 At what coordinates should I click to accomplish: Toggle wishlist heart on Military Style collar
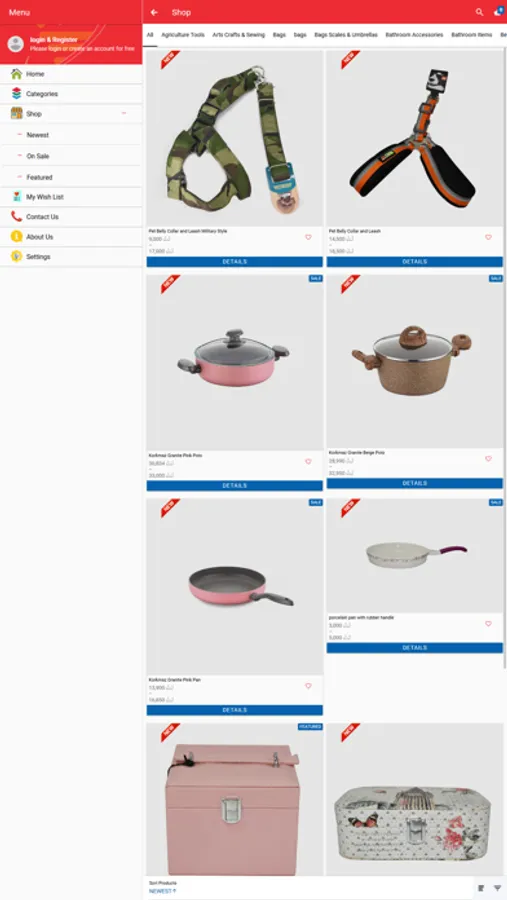coord(308,237)
